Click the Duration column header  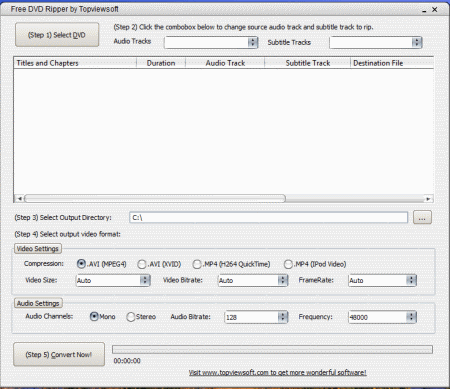pos(161,63)
